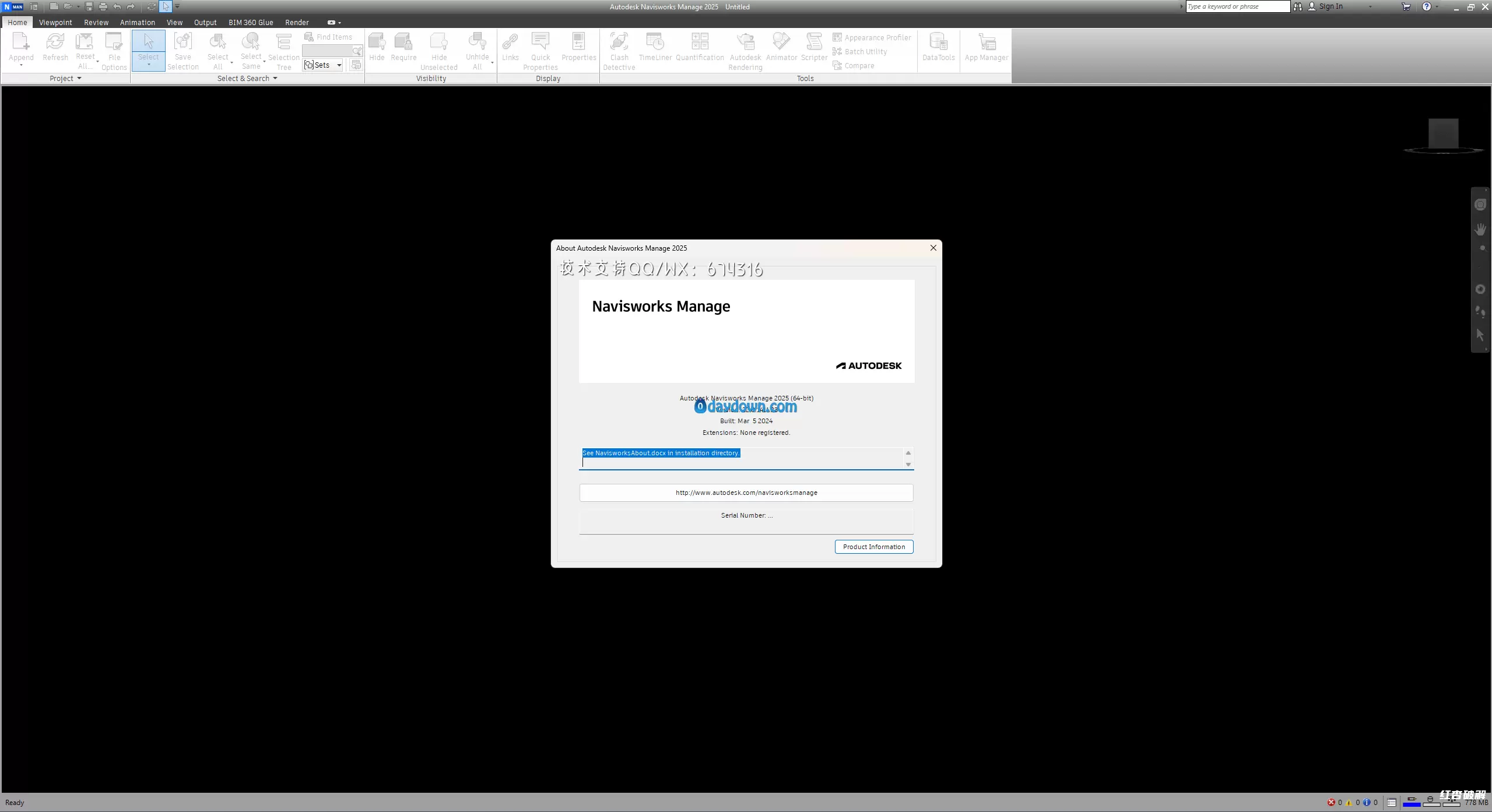Switch to the Animation ribbon tab
Viewport: 1492px width, 812px height.
(138, 22)
